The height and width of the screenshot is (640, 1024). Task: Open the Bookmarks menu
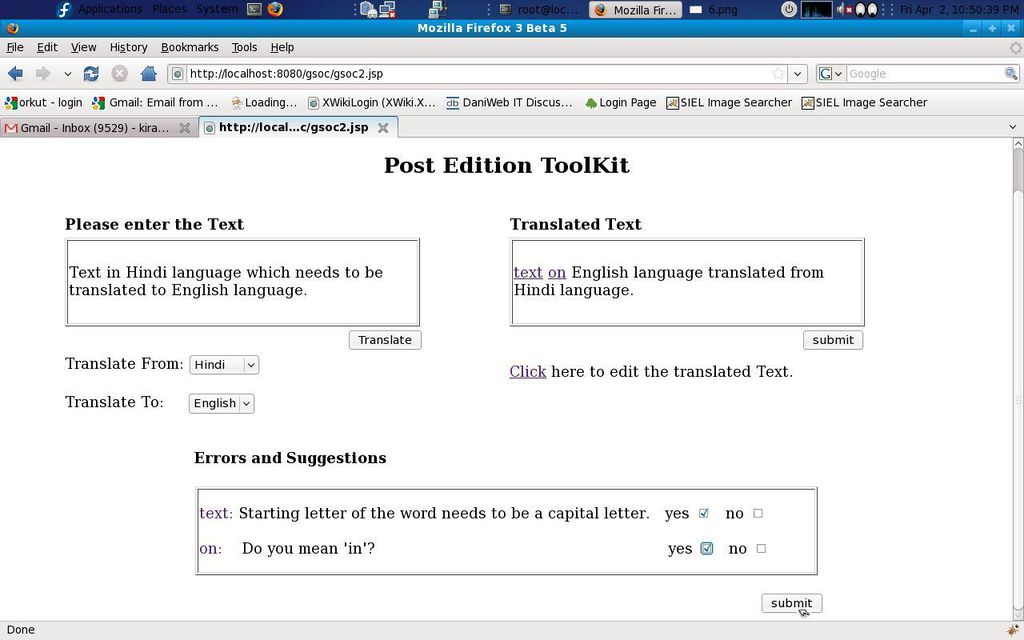click(x=189, y=47)
